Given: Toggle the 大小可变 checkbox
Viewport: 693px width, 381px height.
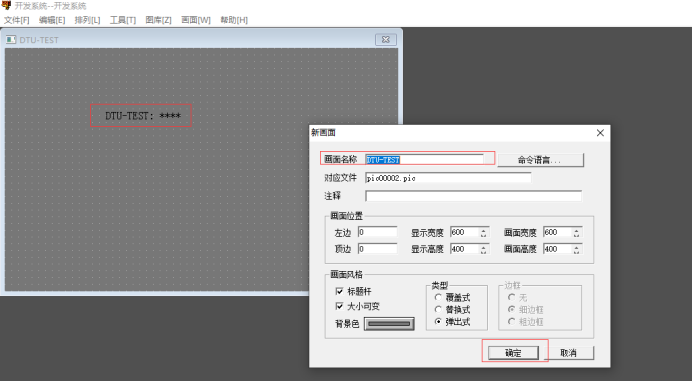Looking at the screenshot, I should click(x=339, y=306).
